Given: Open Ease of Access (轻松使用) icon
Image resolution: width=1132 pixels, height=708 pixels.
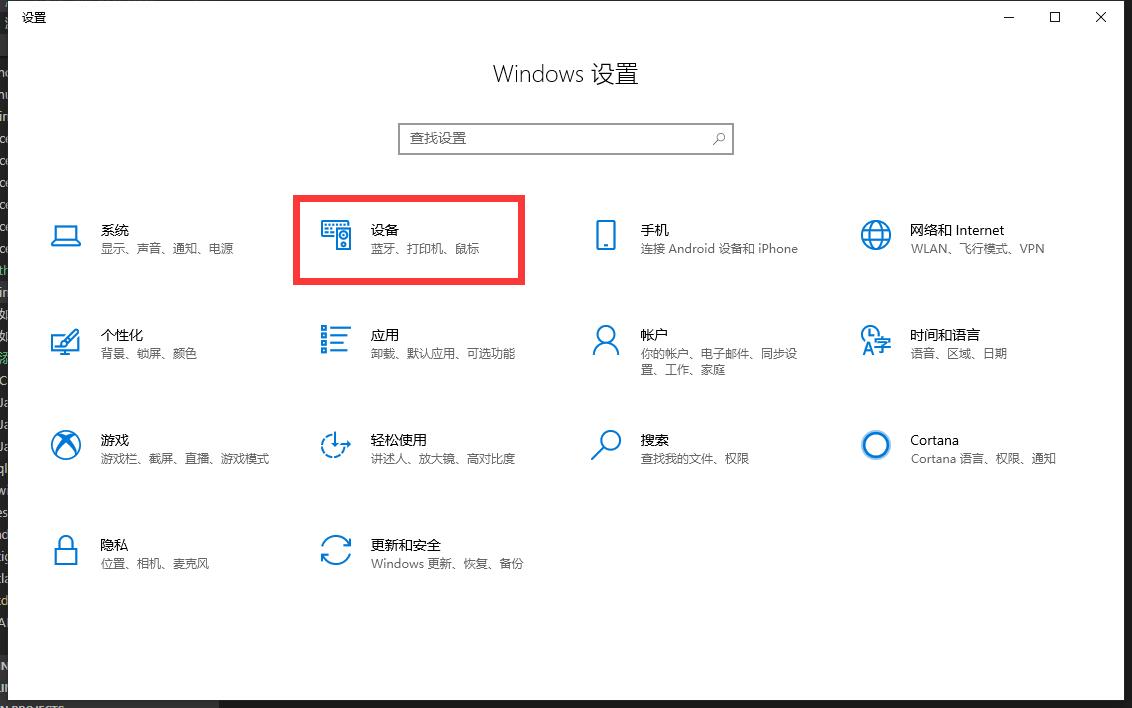Looking at the screenshot, I should pyautogui.click(x=336, y=446).
